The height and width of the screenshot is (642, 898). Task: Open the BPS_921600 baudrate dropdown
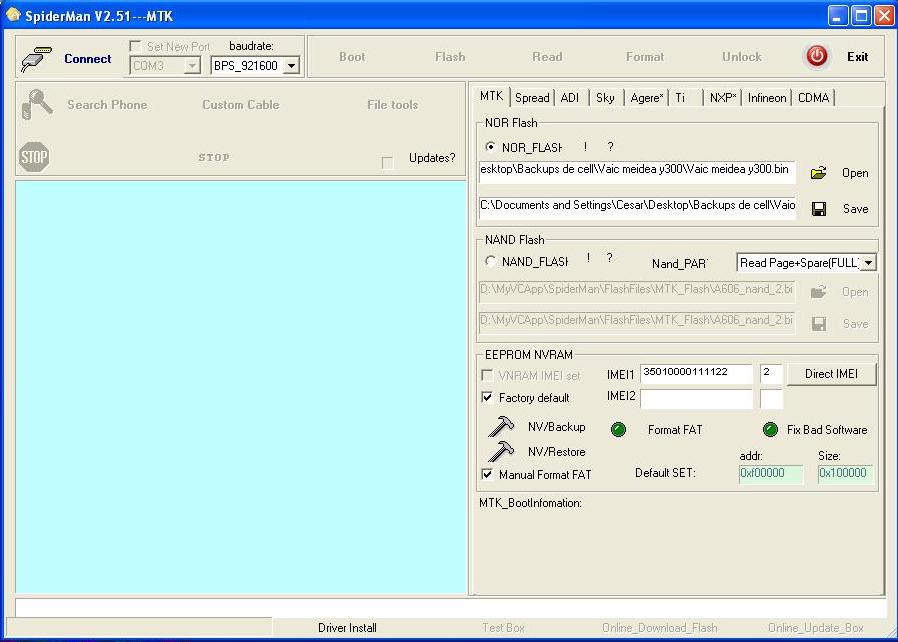point(292,66)
